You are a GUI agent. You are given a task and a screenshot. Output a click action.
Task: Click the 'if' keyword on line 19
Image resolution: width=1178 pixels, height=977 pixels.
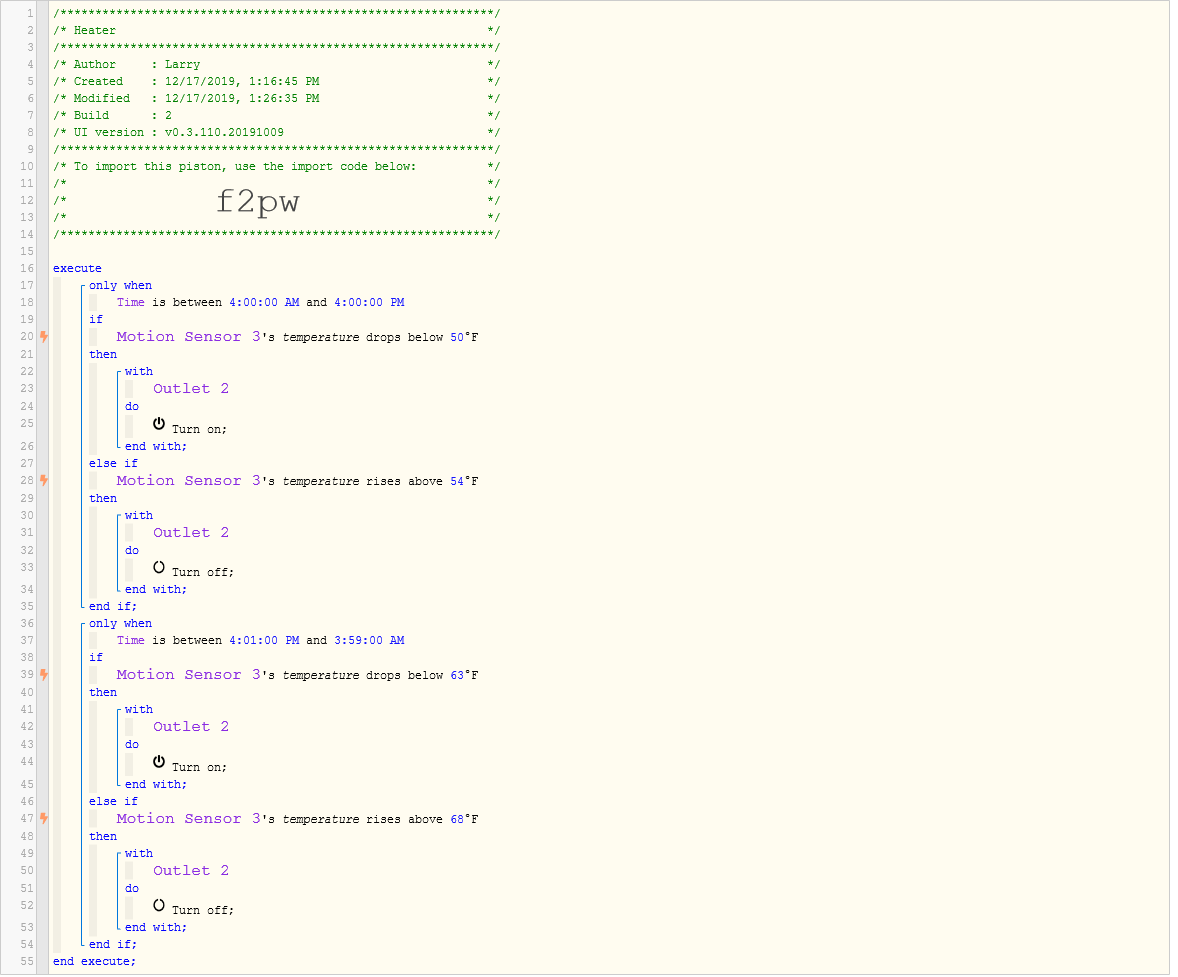(96, 319)
